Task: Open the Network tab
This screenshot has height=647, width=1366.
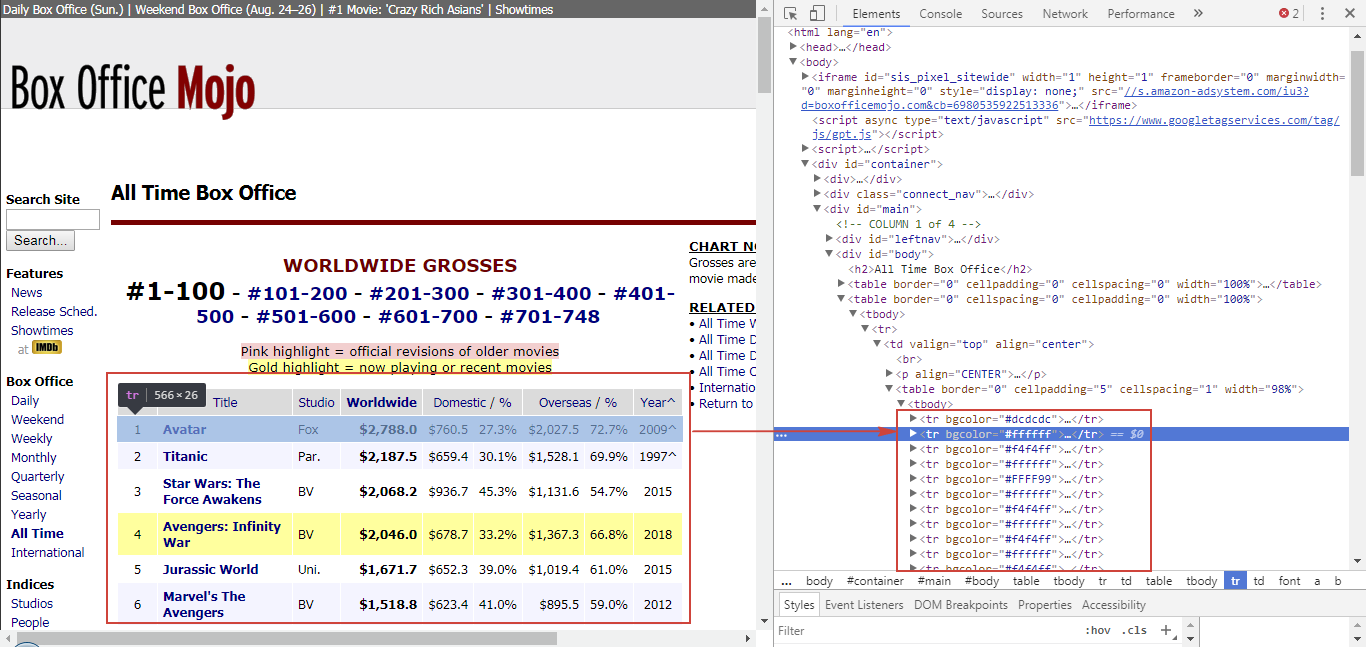Action: tap(1065, 14)
